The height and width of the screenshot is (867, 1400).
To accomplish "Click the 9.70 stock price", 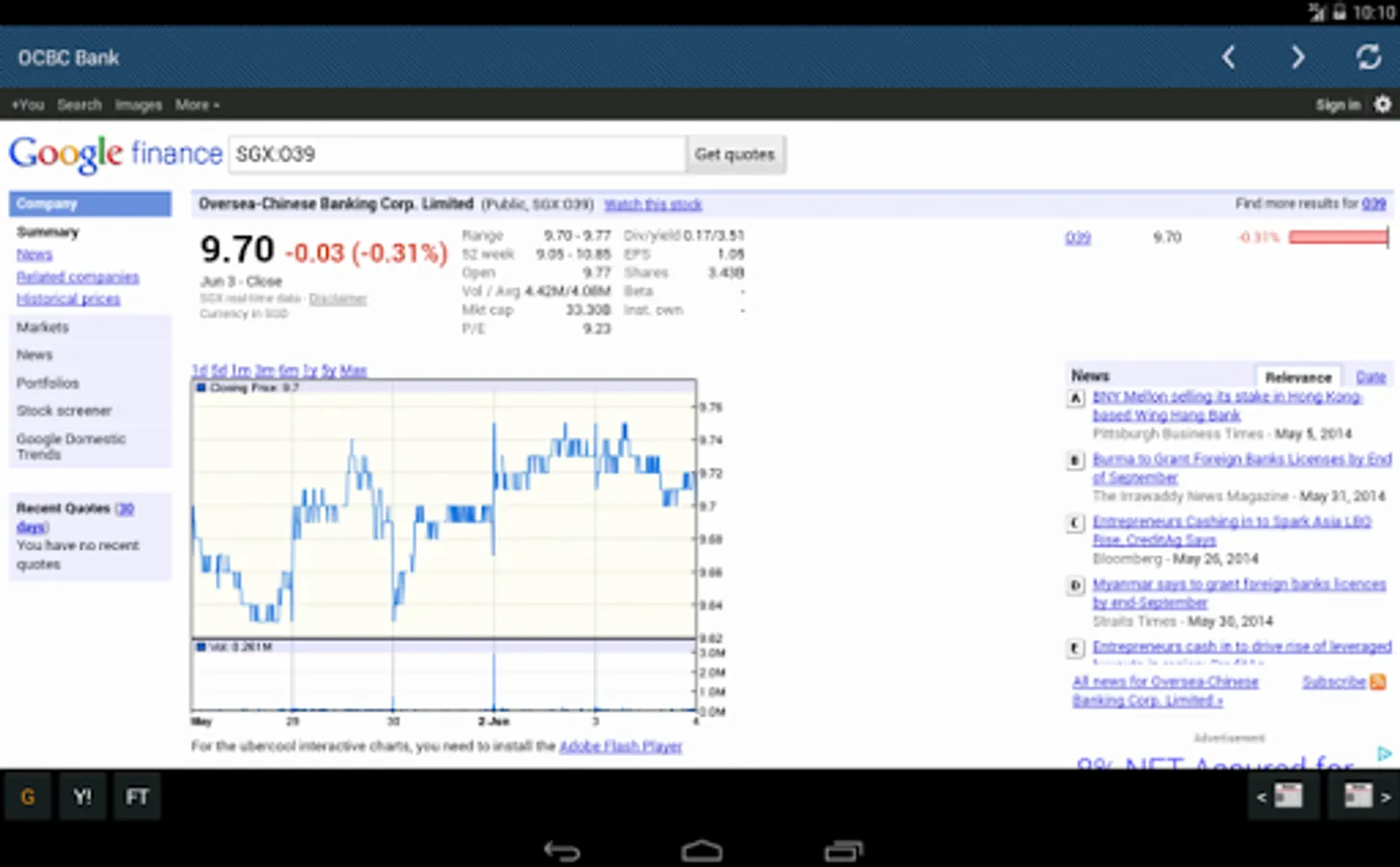I will (237, 250).
